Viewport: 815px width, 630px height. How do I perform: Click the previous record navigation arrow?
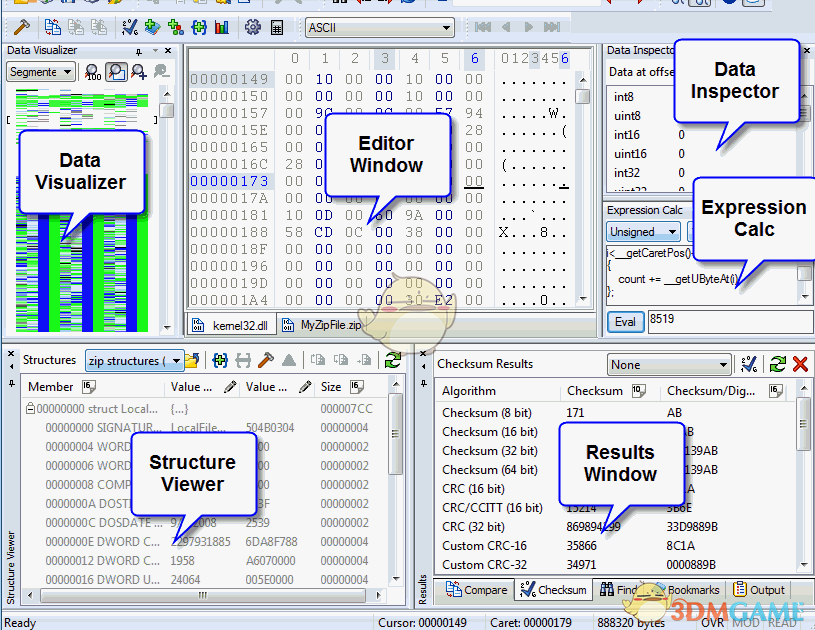506,27
